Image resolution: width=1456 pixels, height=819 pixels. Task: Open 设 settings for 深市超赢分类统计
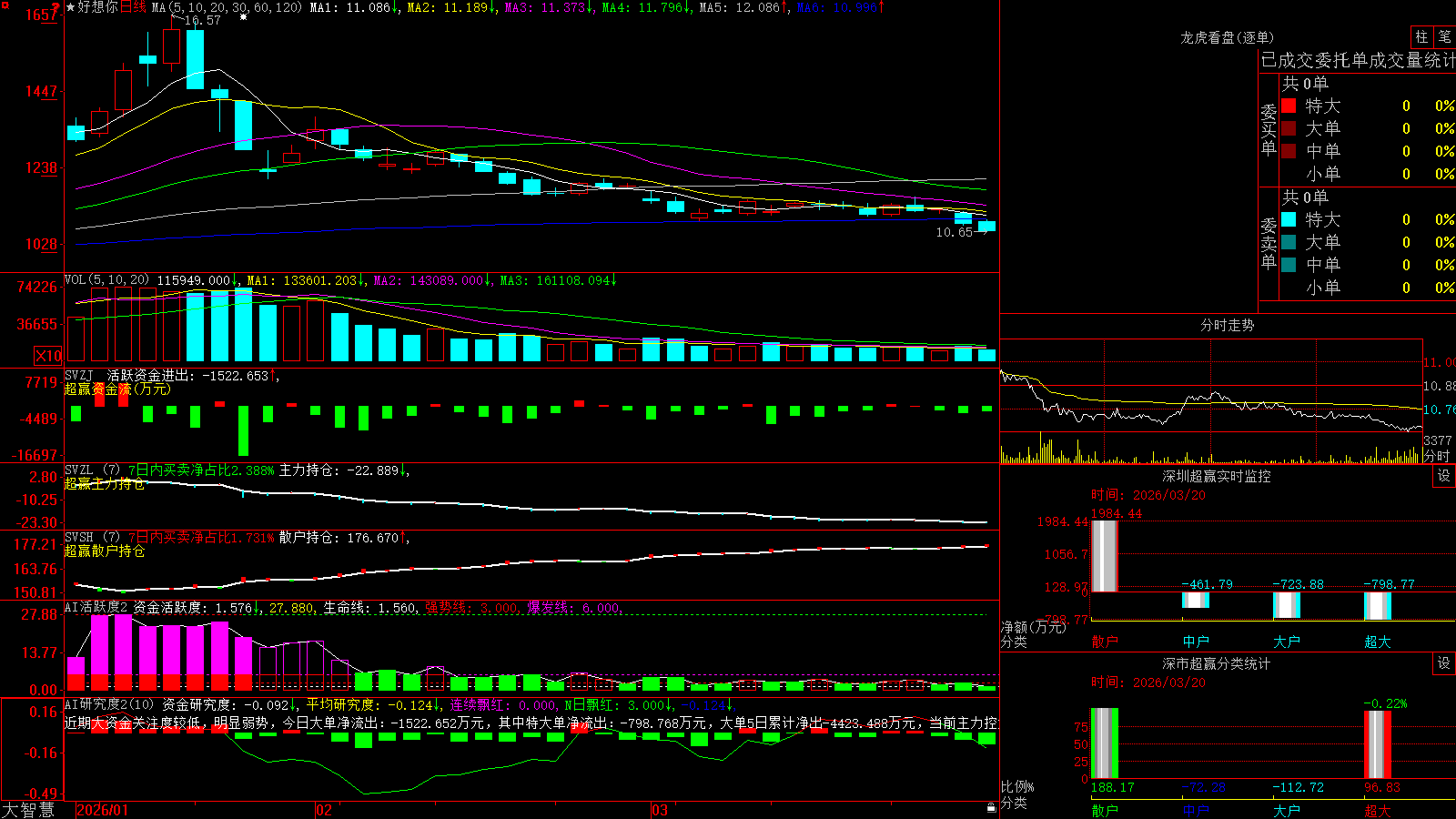1444,663
